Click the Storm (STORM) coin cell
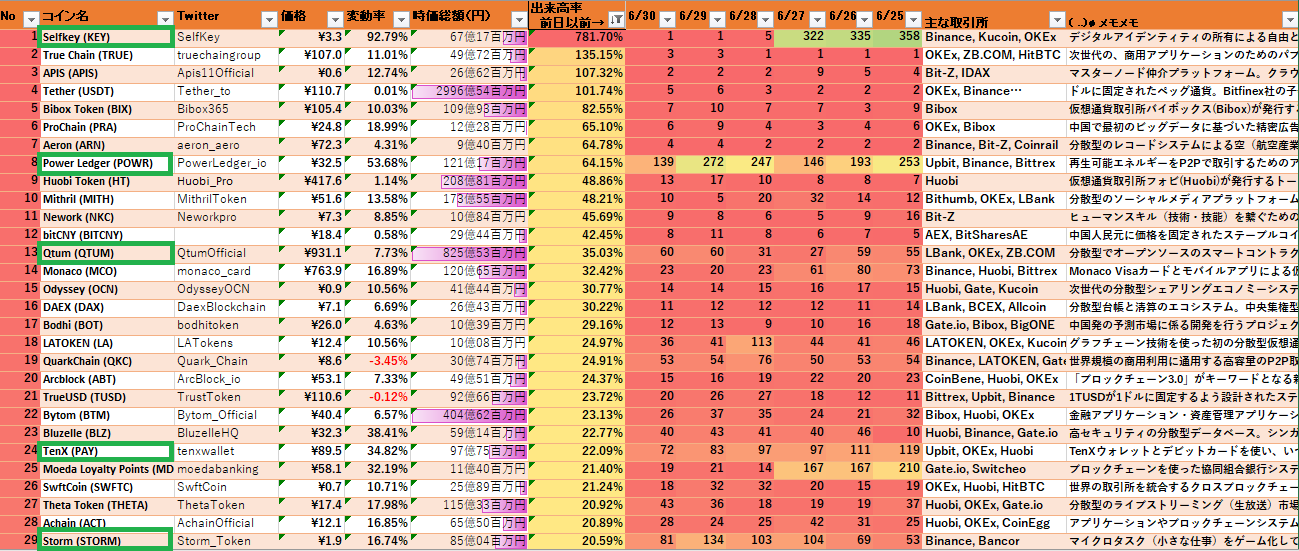Screen dimensions: 1299x551 click(x=104, y=541)
